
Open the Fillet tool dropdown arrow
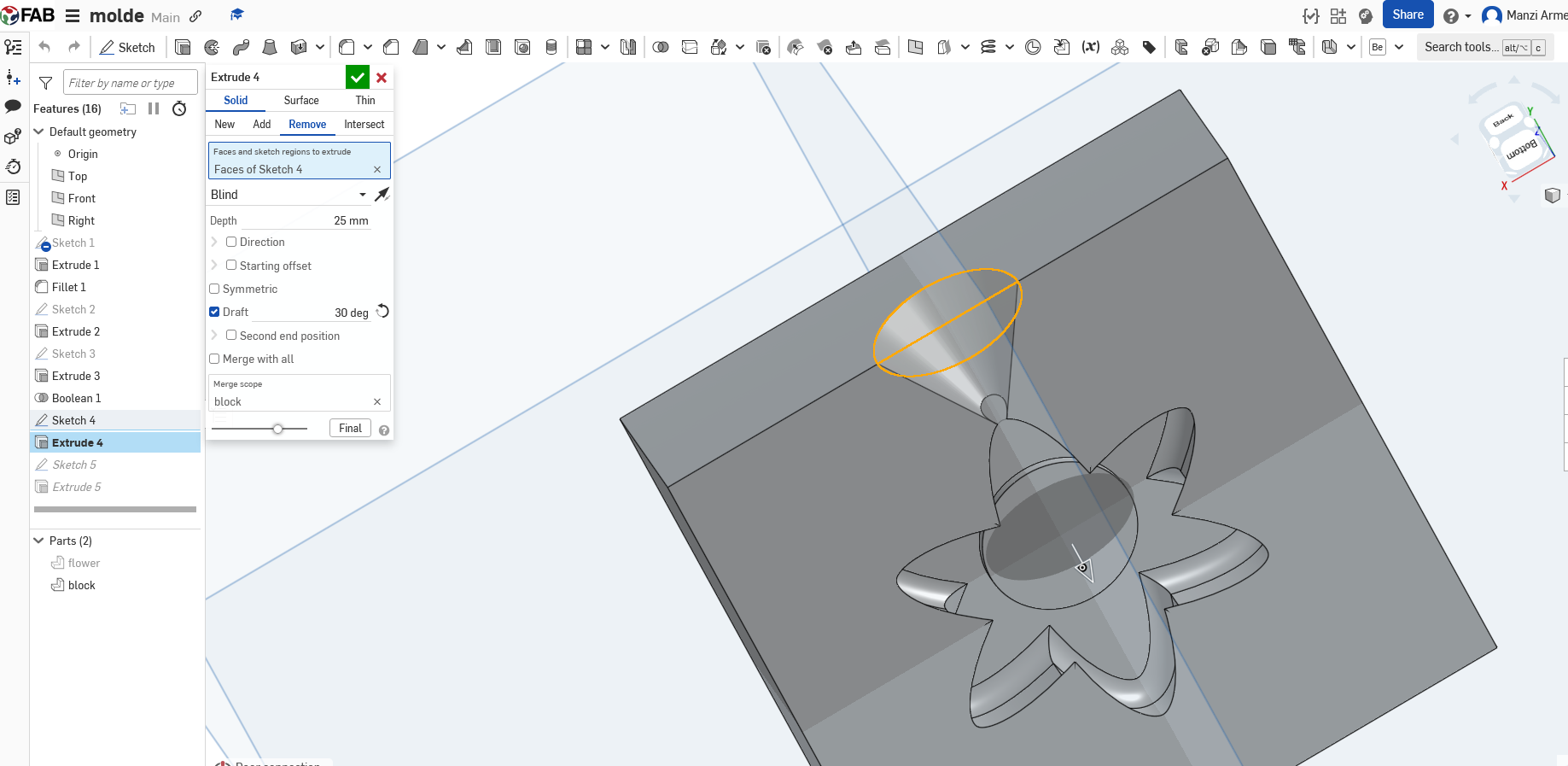pyautogui.click(x=368, y=47)
